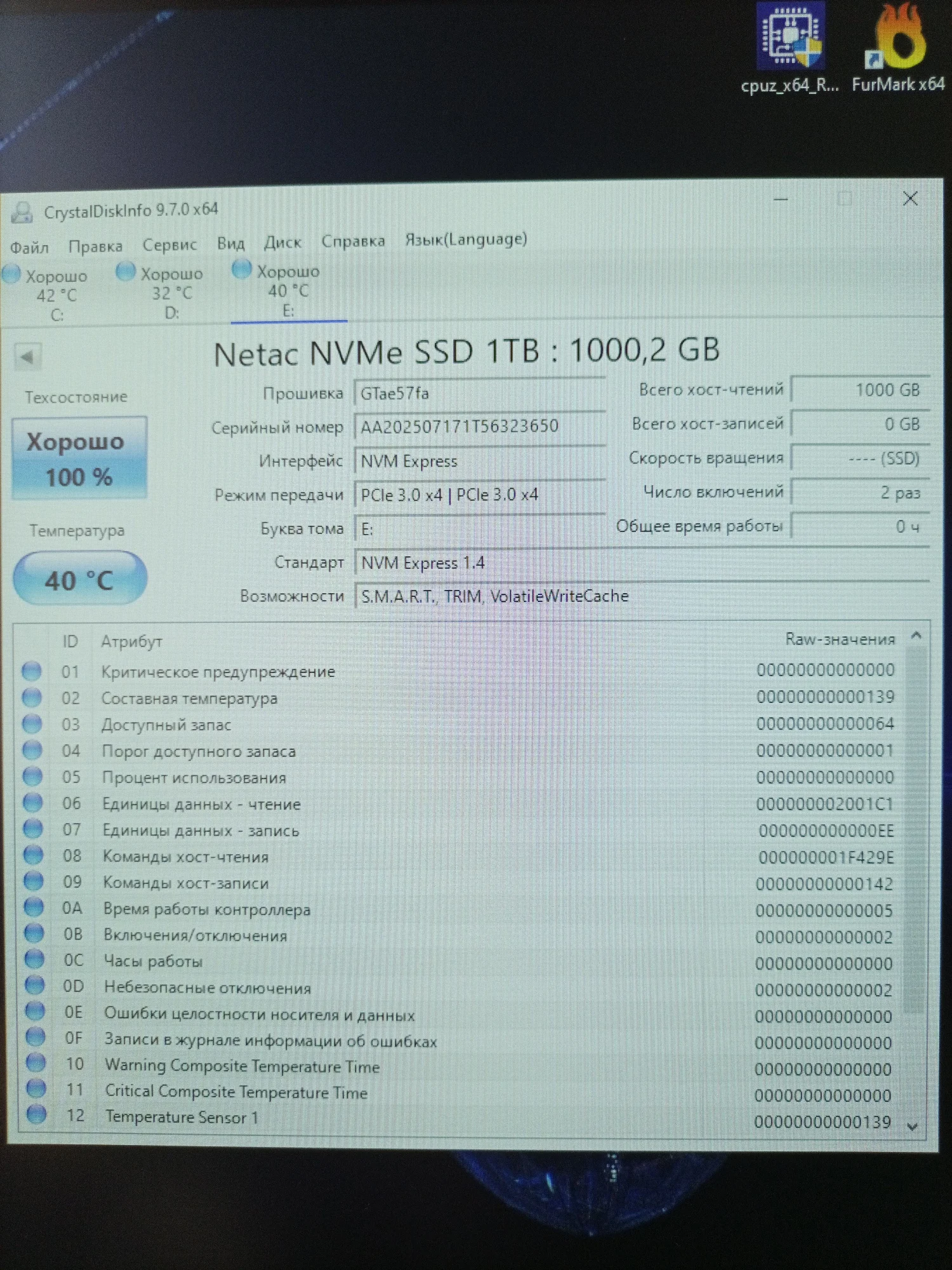Click power on hours value 0 ч
952x1270 pixels.
click(861, 526)
